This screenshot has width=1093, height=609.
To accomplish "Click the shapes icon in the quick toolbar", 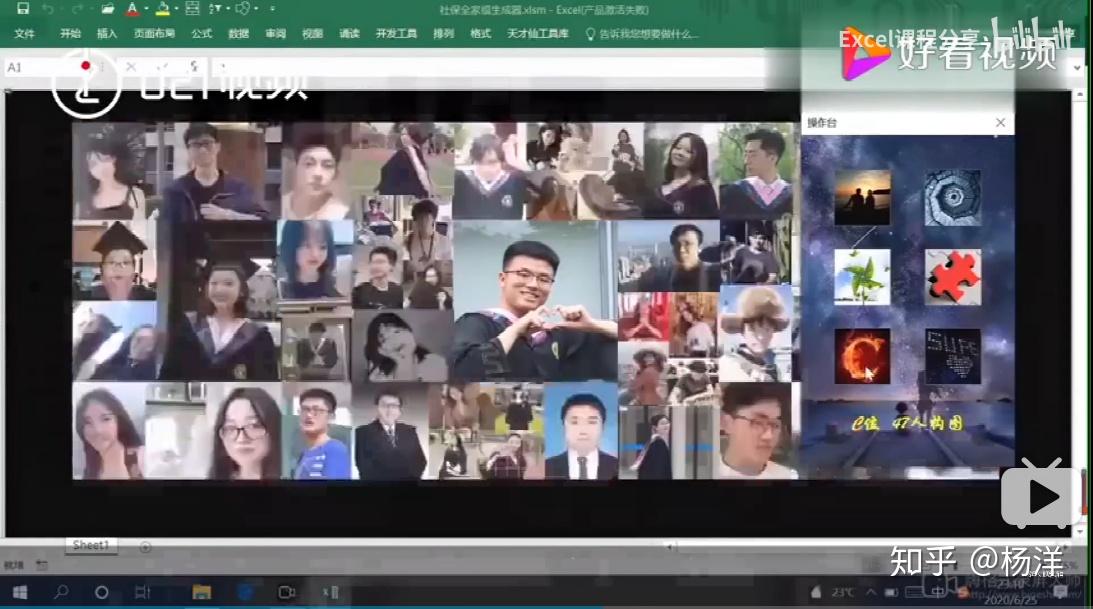I will (243, 8).
